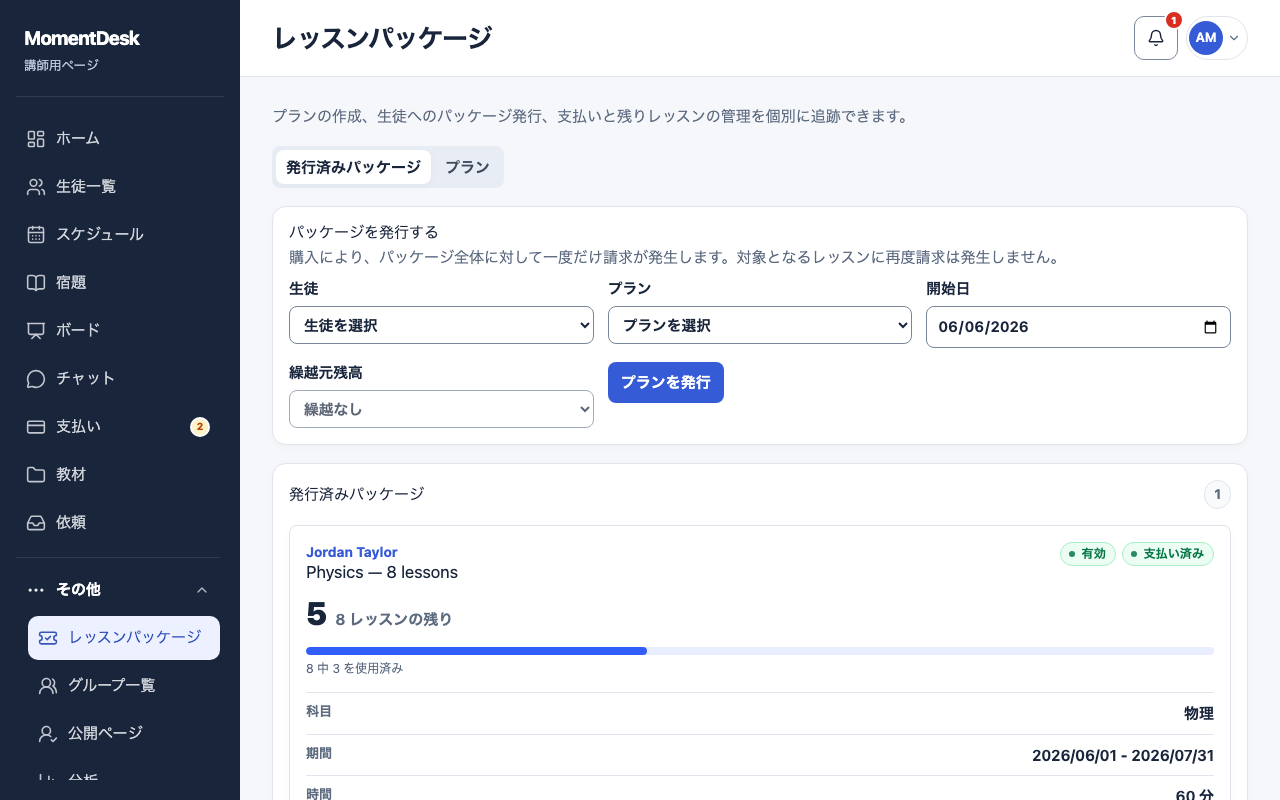Viewport: 1280px width, 800px height.
Task: Click the 開始日 date input field
Action: (x=1078, y=327)
